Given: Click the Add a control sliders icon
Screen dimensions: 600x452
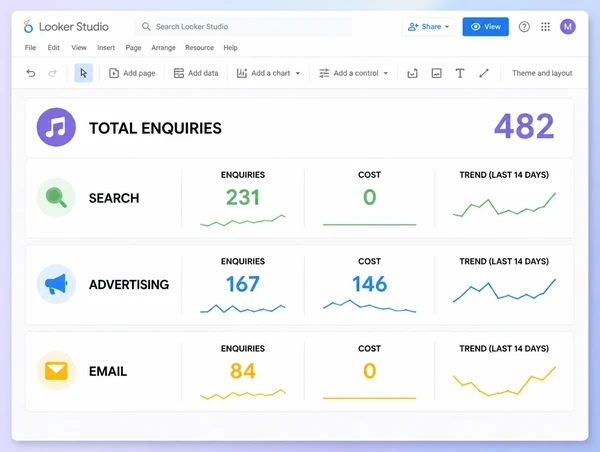Looking at the screenshot, I should (x=324, y=73).
